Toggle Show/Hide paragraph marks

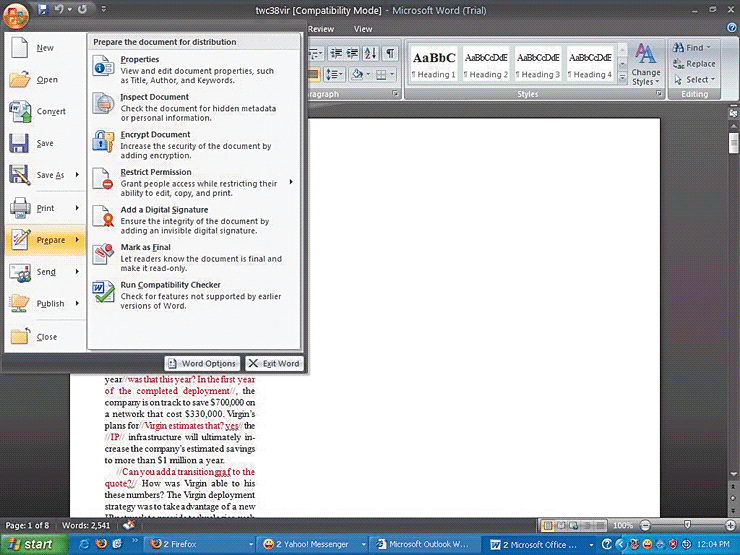coord(390,53)
